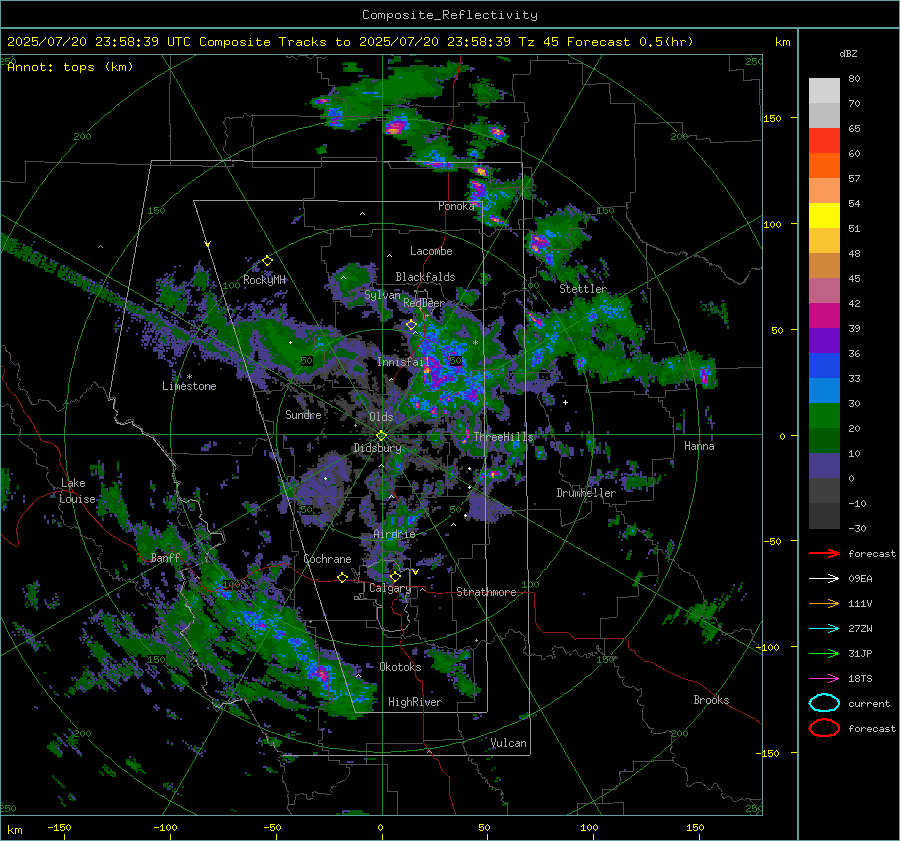Click the HighRiver label
Viewport: 900px width, 841px height.
(x=415, y=702)
